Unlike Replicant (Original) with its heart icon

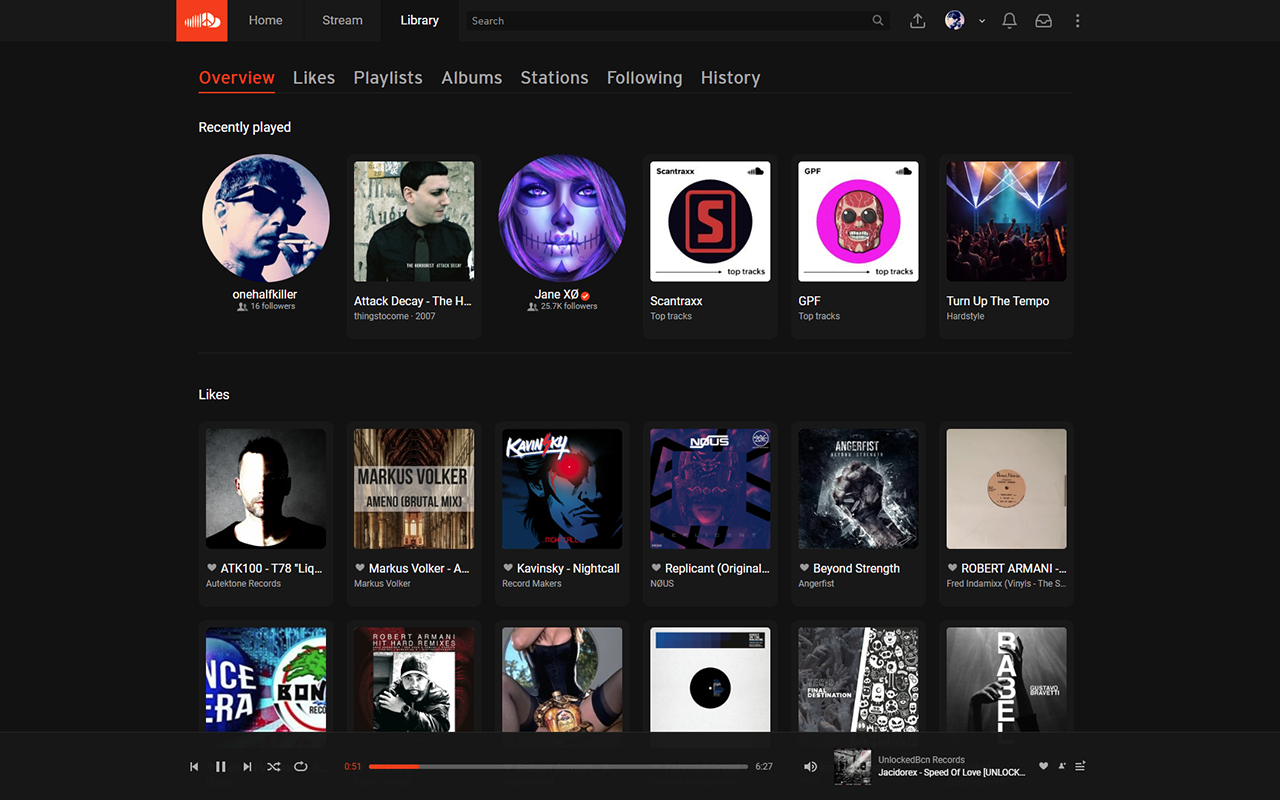coord(656,568)
